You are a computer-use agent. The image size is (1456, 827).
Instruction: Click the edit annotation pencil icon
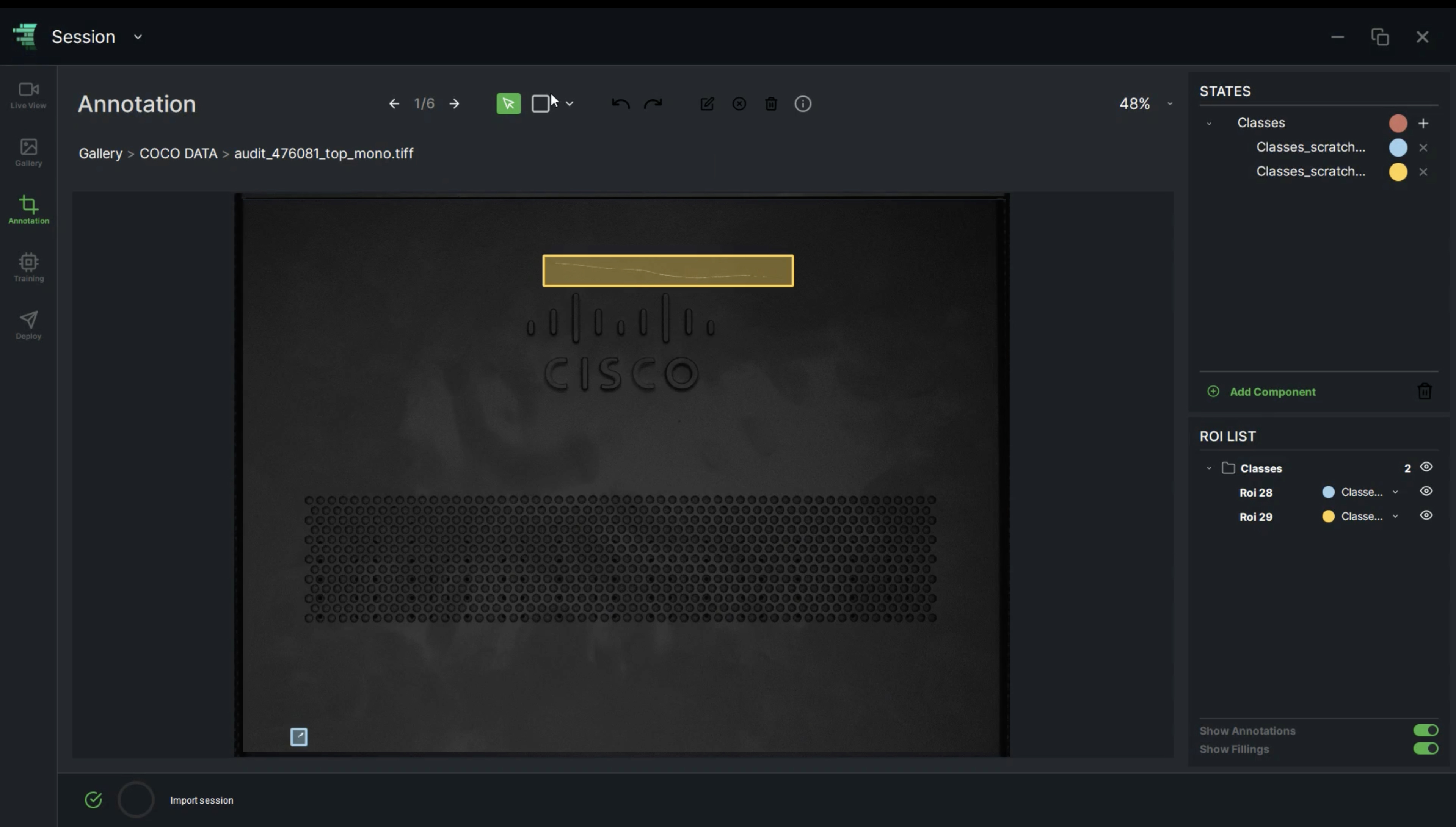[x=707, y=104]
